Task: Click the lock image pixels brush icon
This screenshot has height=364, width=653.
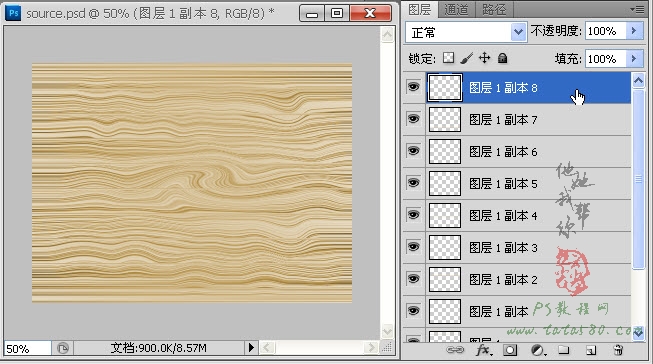Action: 466,58
